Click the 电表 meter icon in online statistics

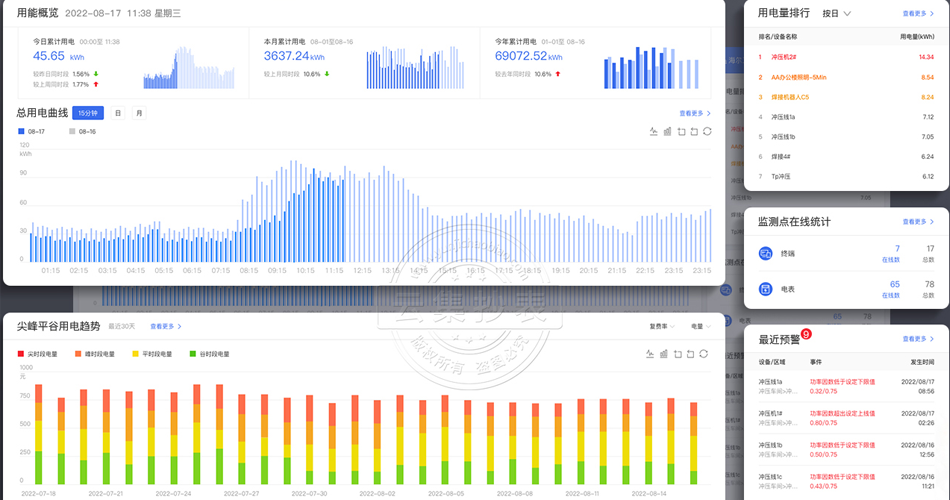pos(766,289)
